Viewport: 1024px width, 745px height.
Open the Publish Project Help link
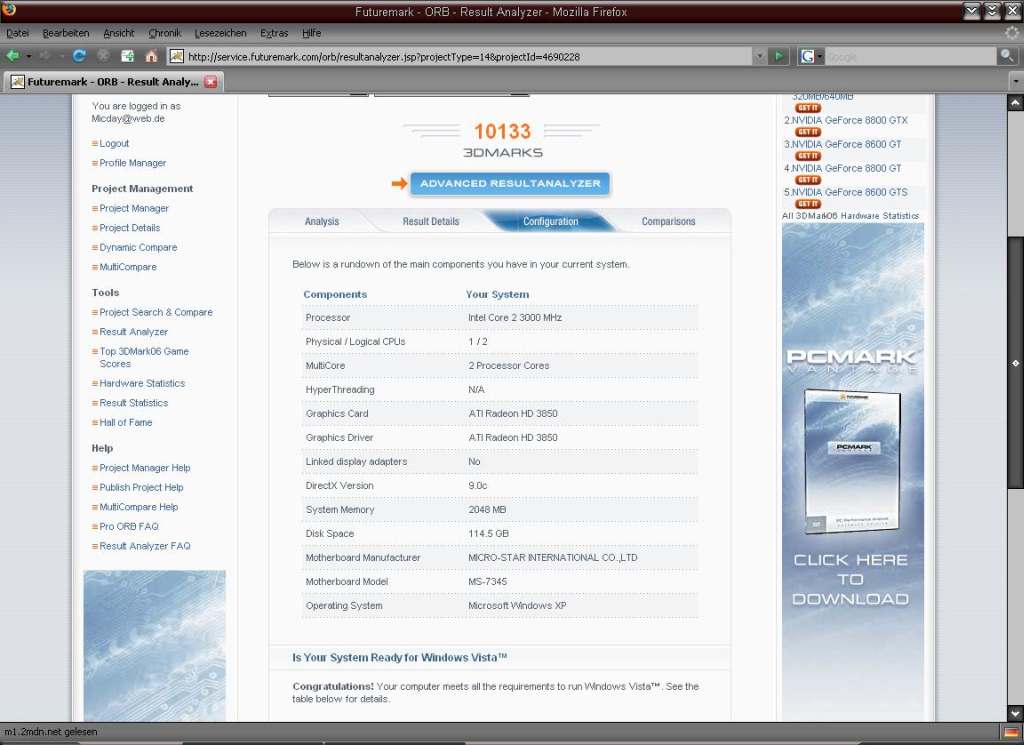[141, 488]
